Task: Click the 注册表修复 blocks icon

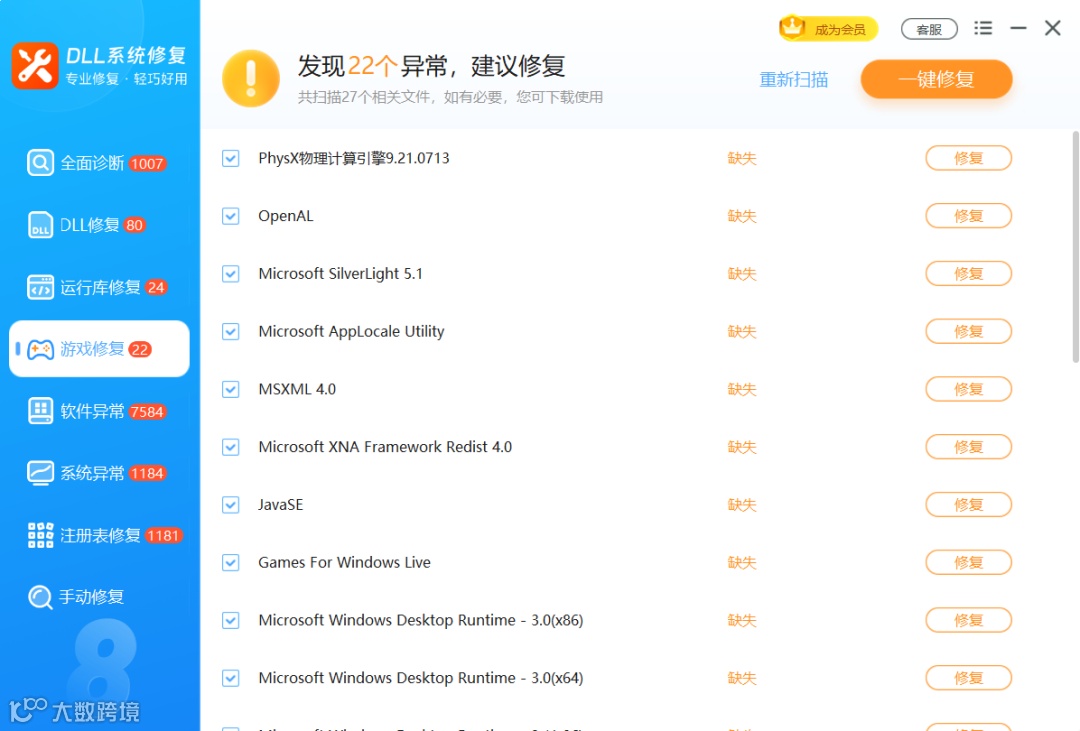Action: 40,535
